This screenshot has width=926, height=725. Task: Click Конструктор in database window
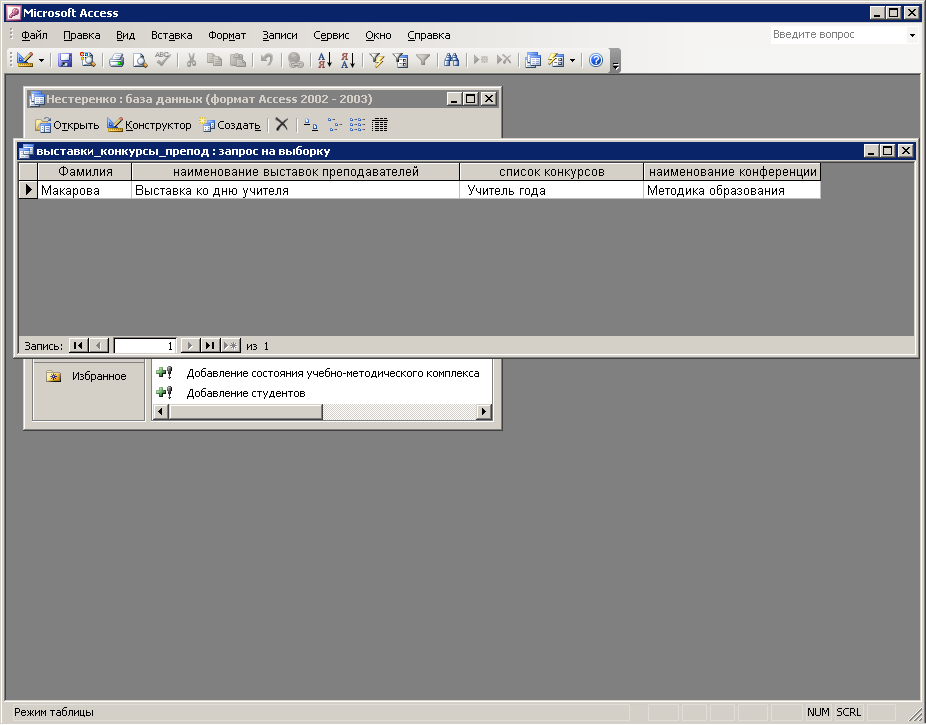click(149, 125)
